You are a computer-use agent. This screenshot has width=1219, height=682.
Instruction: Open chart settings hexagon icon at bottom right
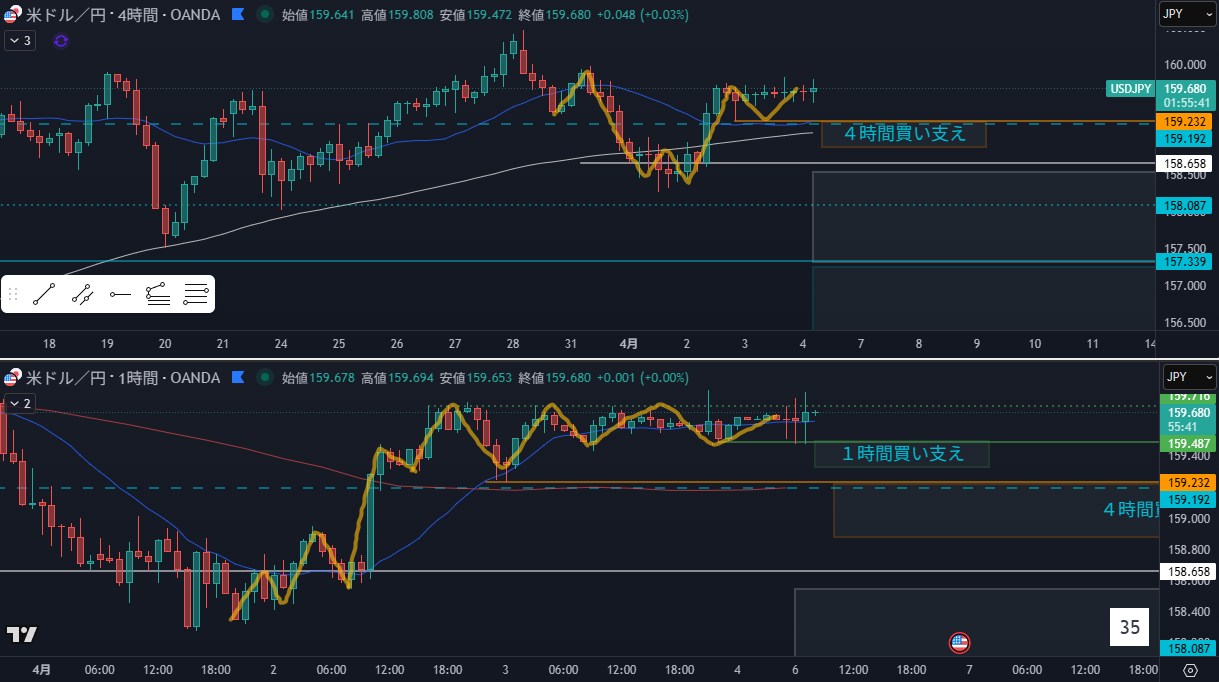tap(1190, 670)
